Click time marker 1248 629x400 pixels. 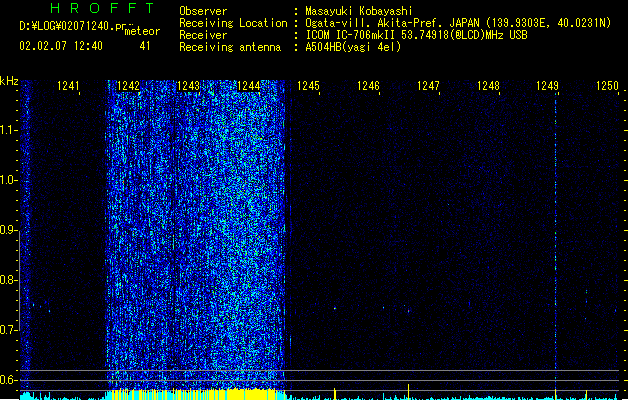click(488, 86)
